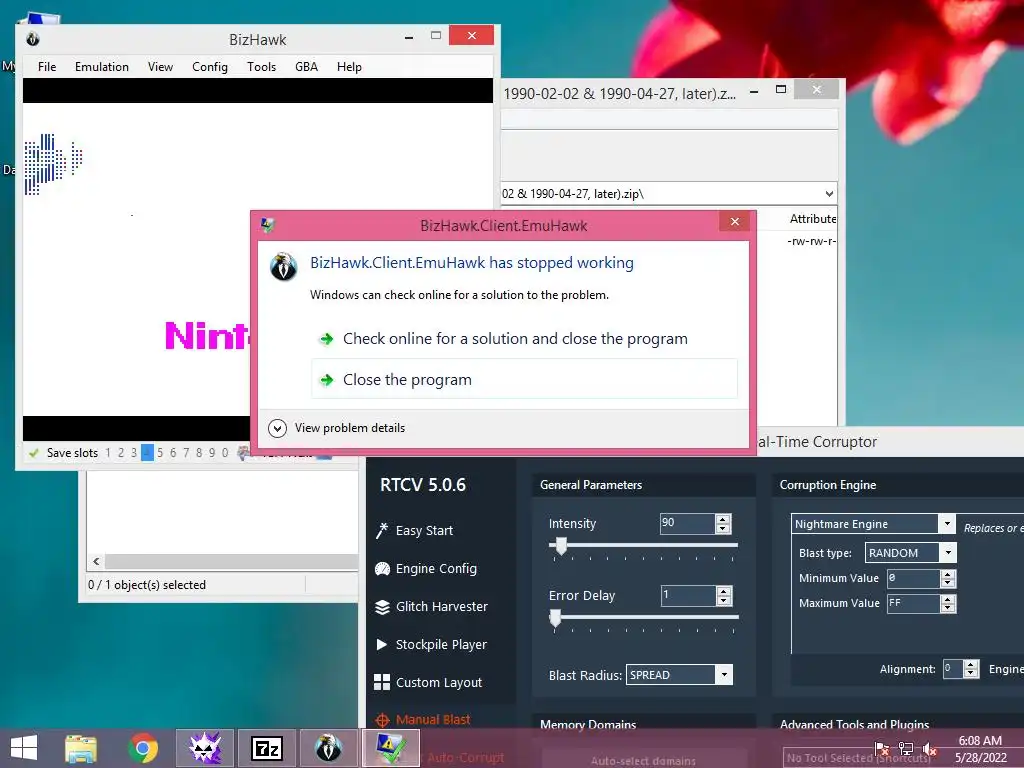The height and width of the screenshot is (768, 1024).
Task: Open Action Center flag in system tray
Action: pyautogui.click(x=882, y=748)
